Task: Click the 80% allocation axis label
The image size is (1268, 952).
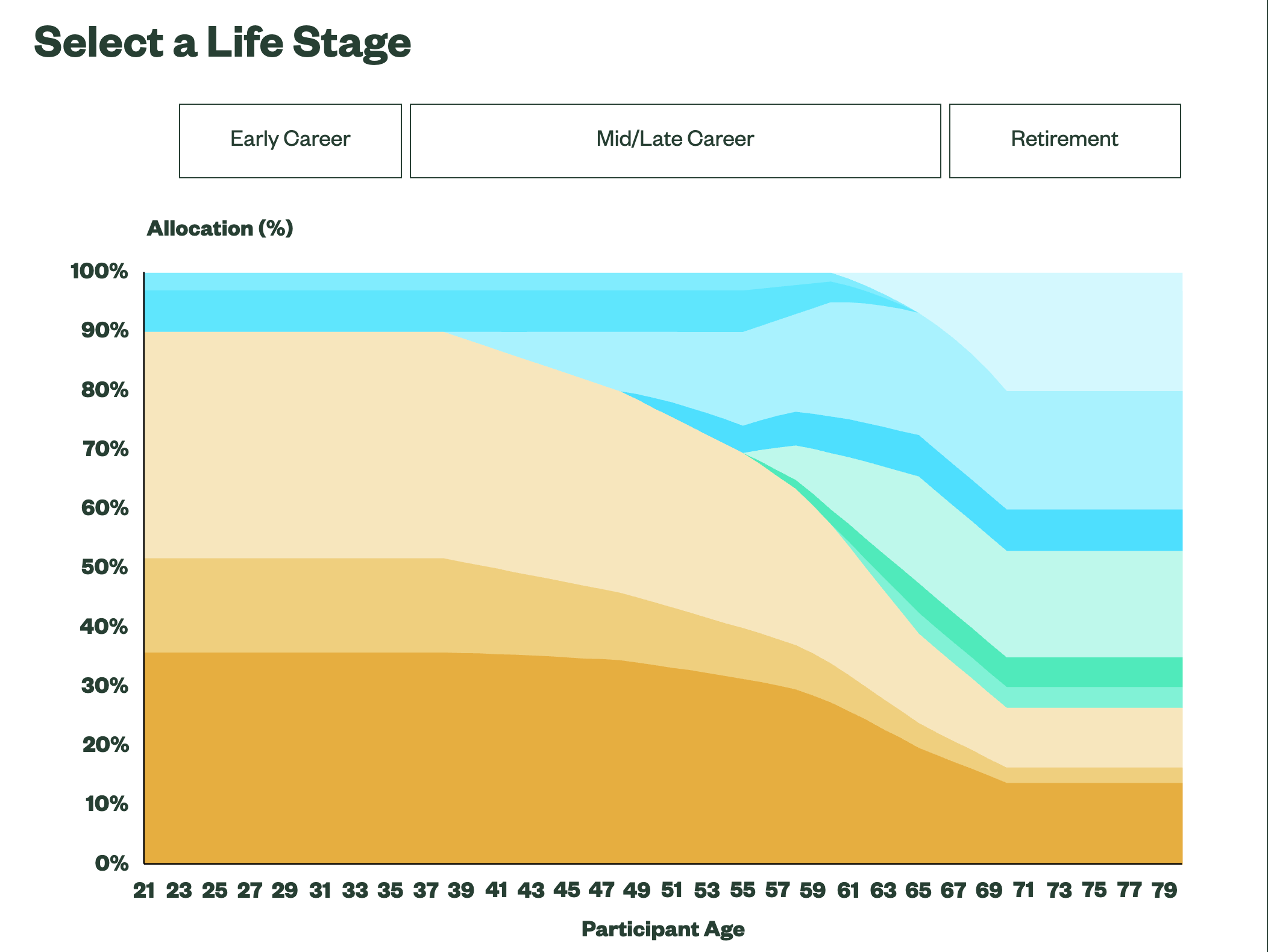Action: pos(105,390)
